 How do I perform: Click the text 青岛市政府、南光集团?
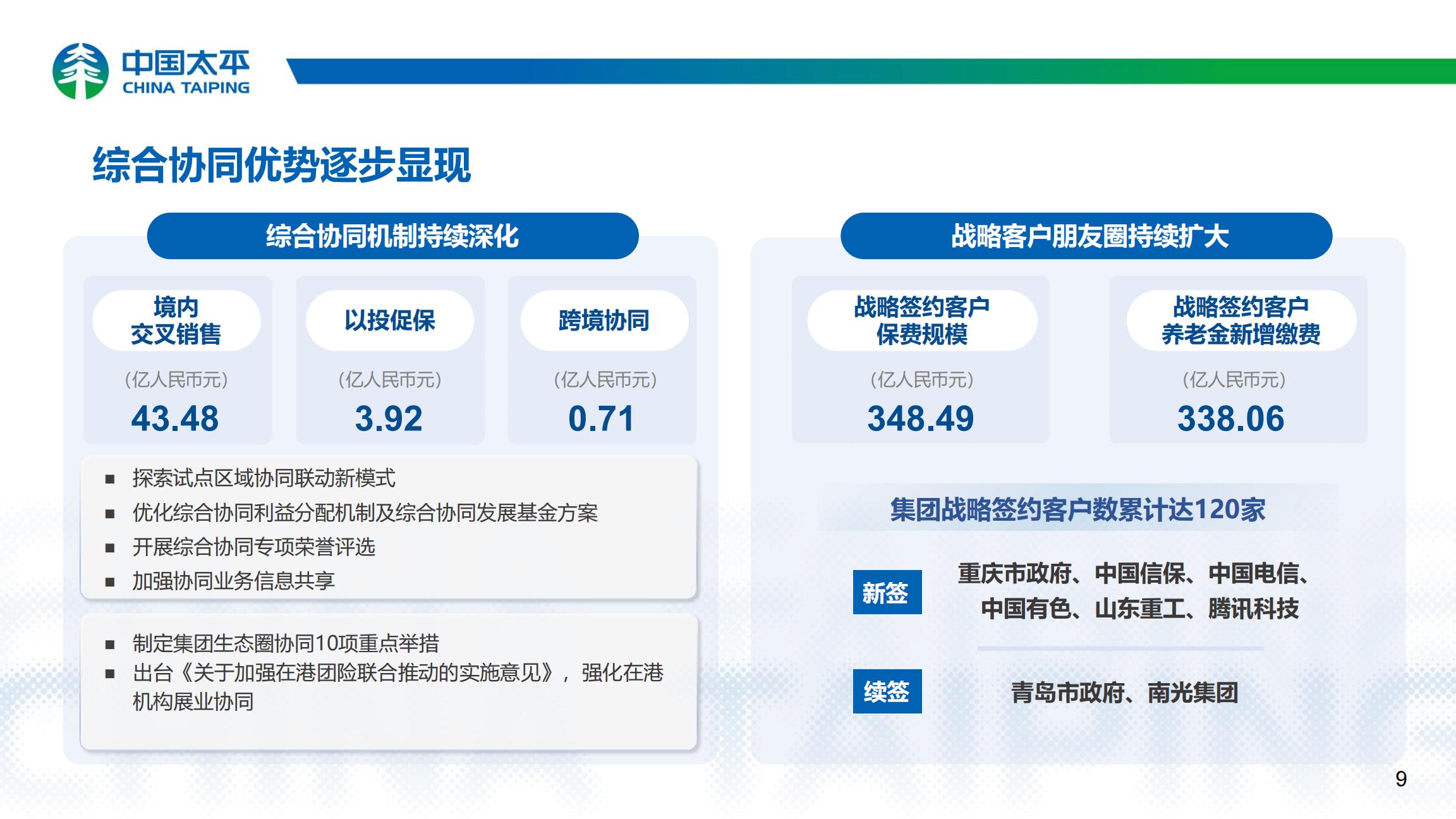point(1124,693)
